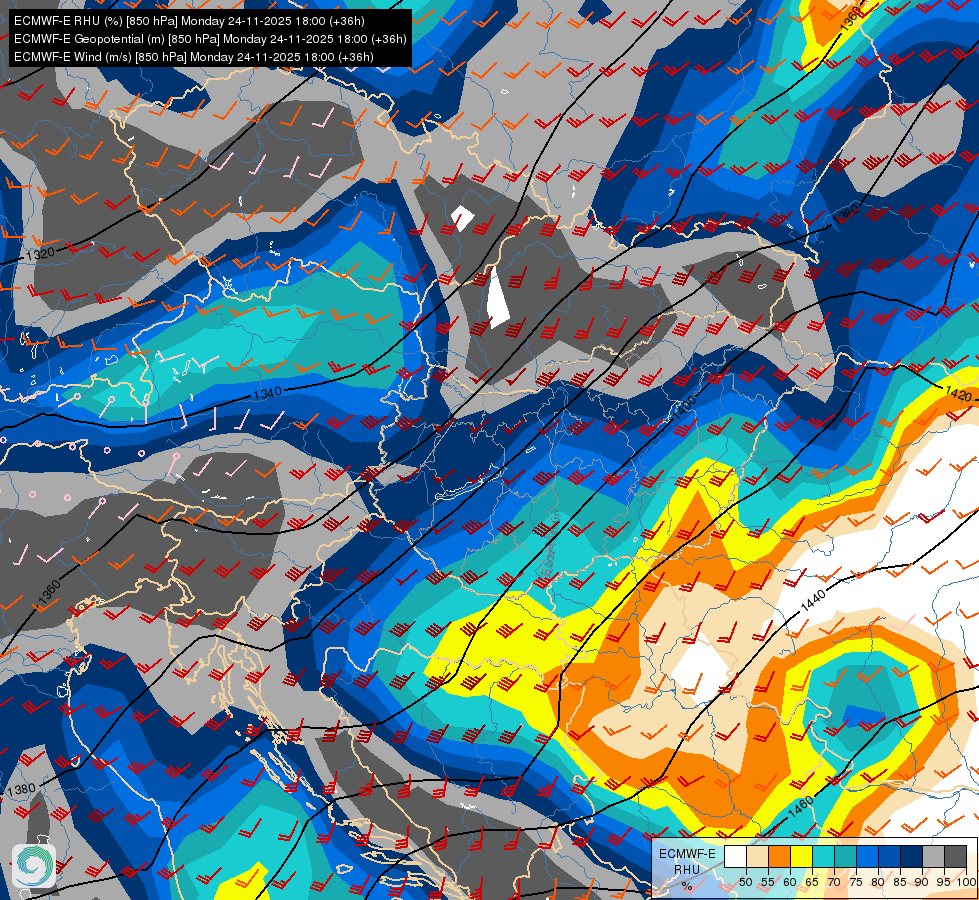This screenshot has height=900, width=979.
Task: Select the beige 50–55% legend swatch
Action: 757,857
